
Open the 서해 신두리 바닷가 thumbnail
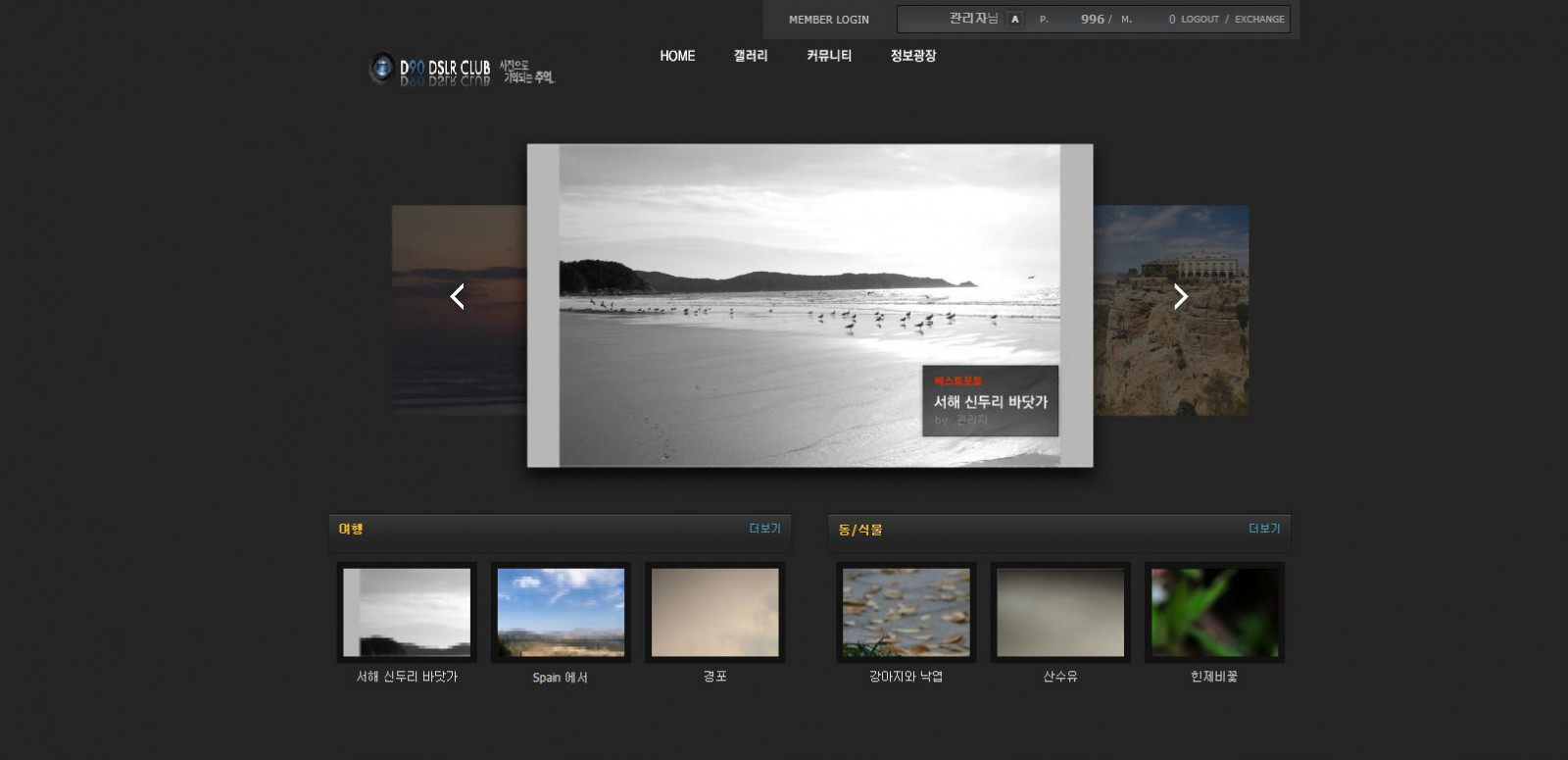click(407, 612)
